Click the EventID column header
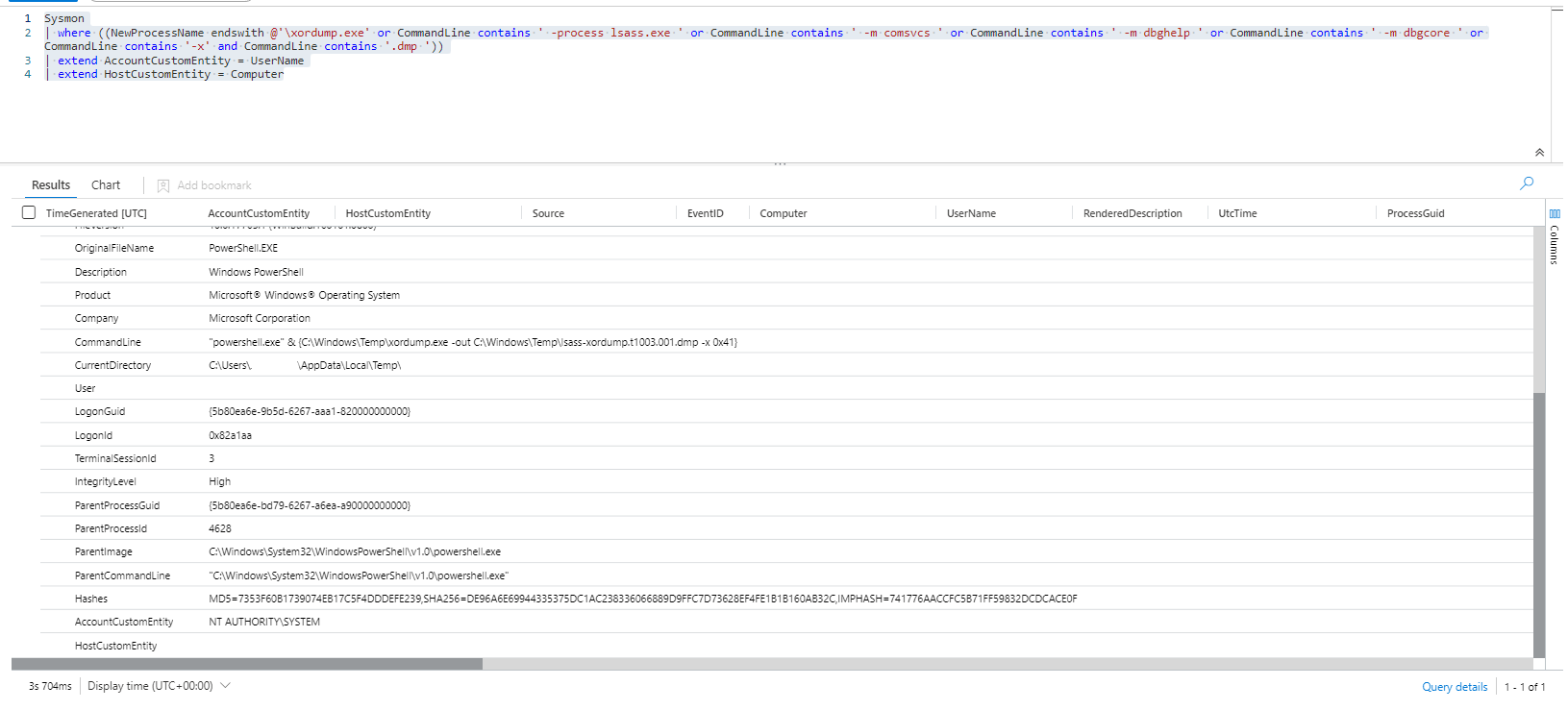 pyautogui.click(x=705, y=213)
